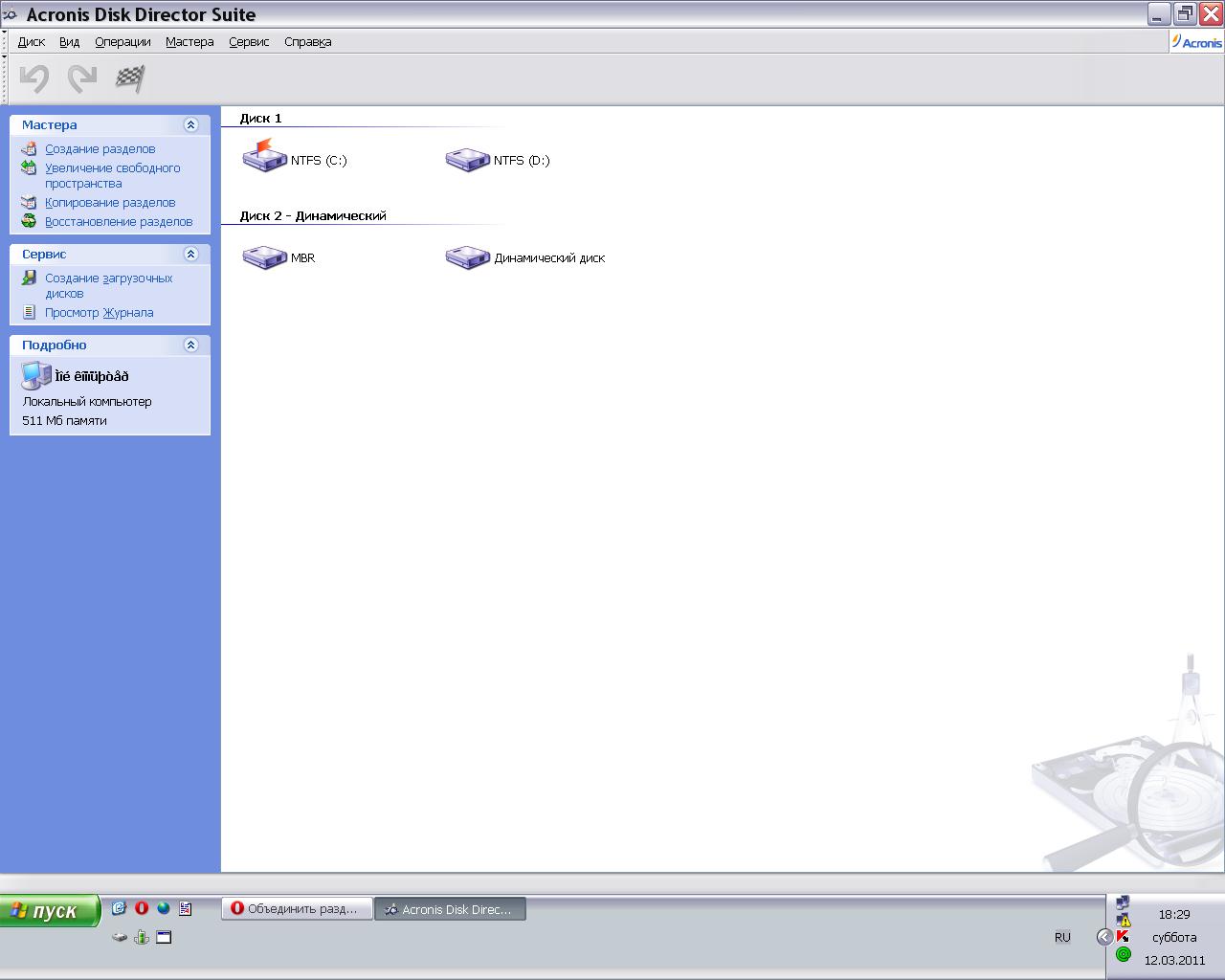Viewport: 1225px width, 980px height.
Task: Click the local computer icon in Подробно
Action: point(36,376)
